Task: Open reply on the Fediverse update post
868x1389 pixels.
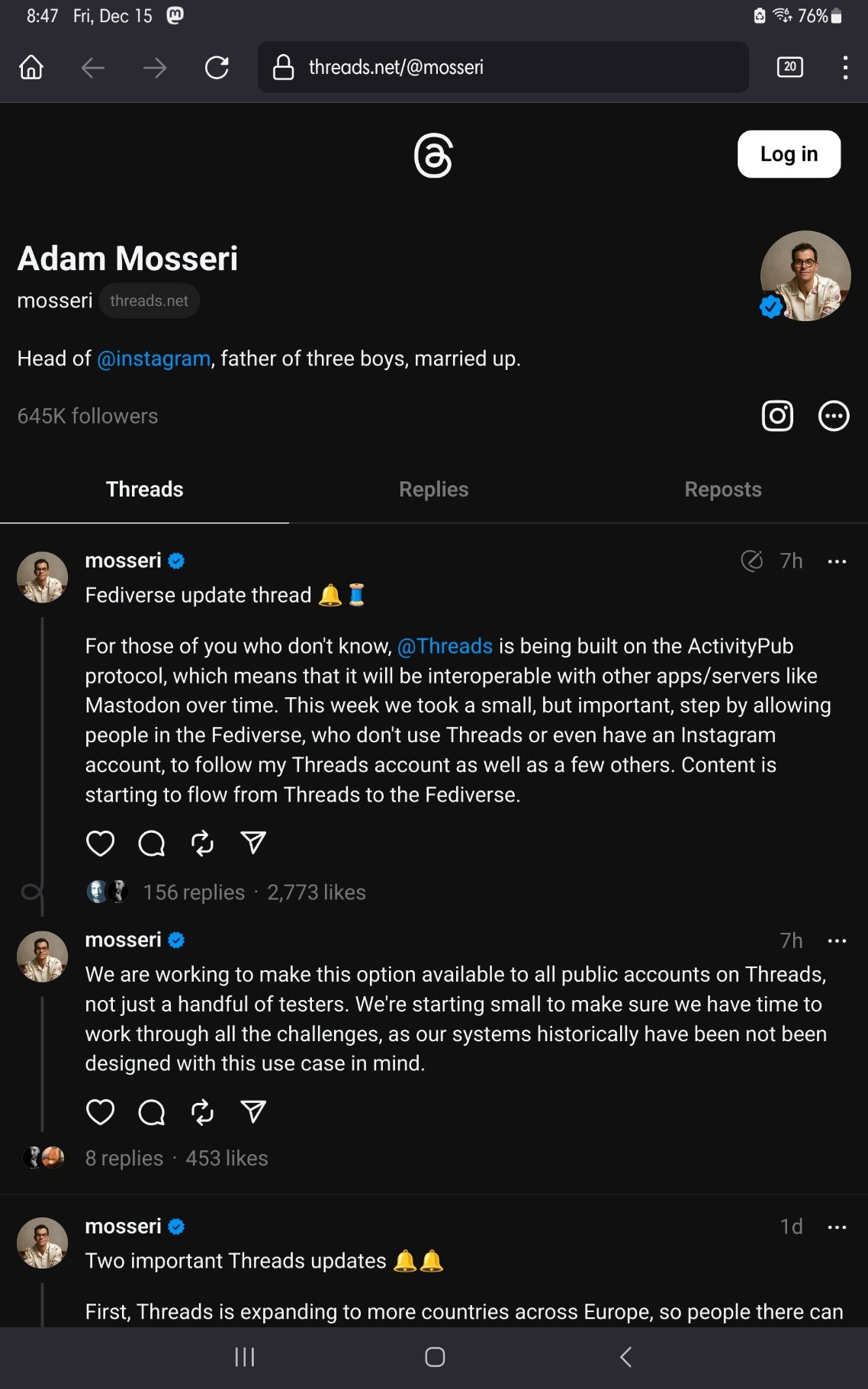Action: point(151,843)
